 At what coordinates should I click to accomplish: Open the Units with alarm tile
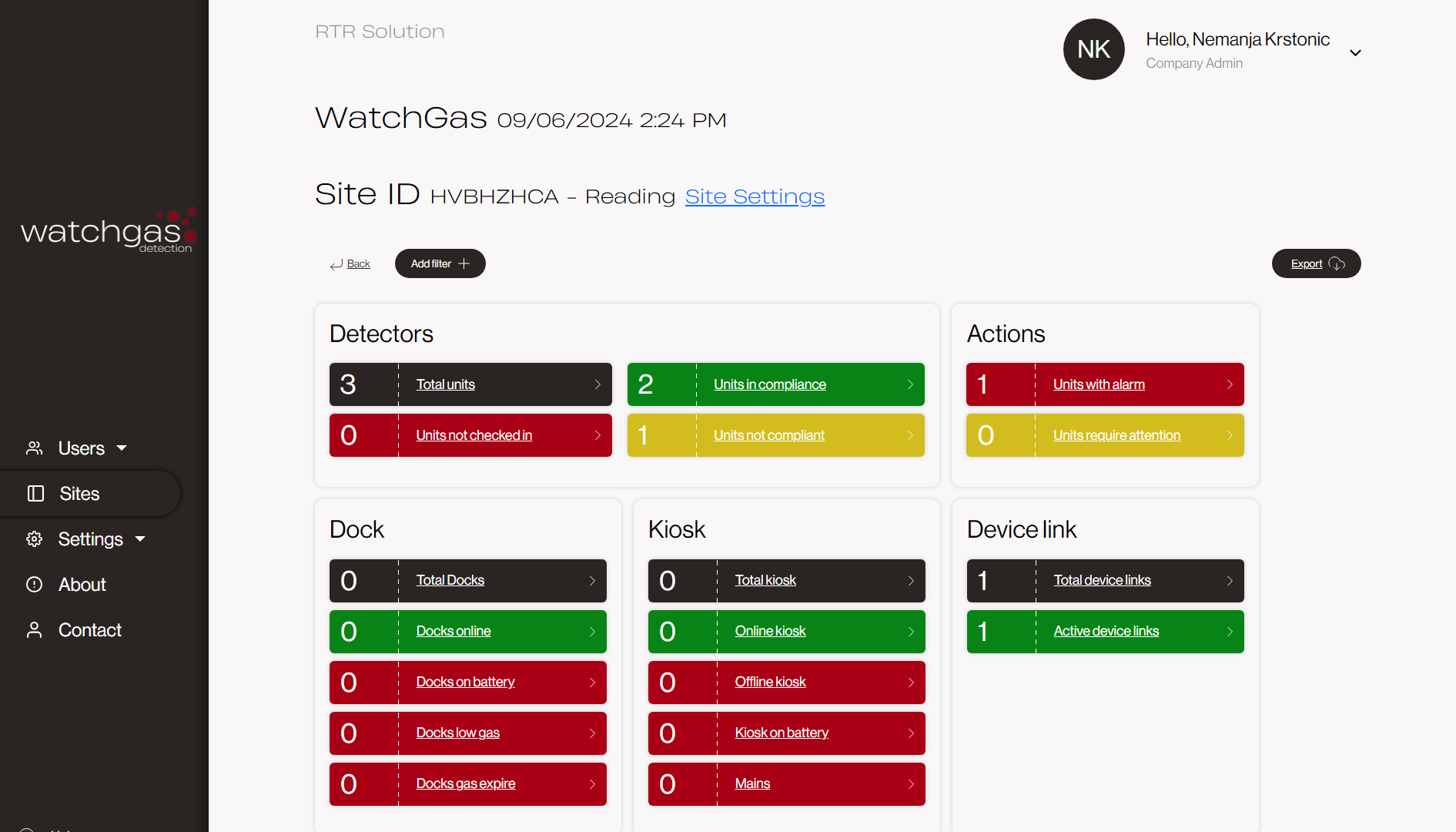pos(1099,384)
